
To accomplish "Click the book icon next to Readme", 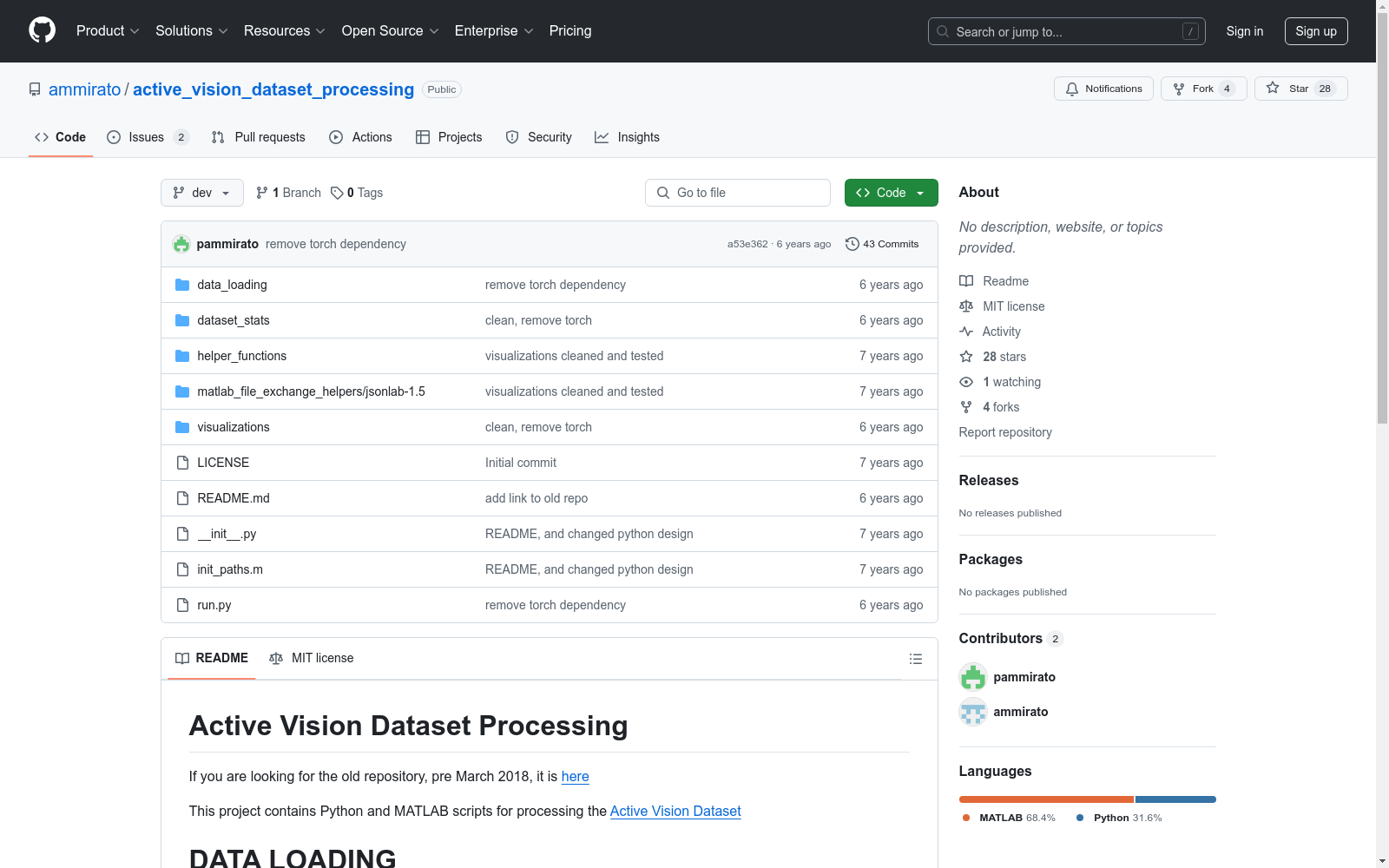I will click(966, 281).
